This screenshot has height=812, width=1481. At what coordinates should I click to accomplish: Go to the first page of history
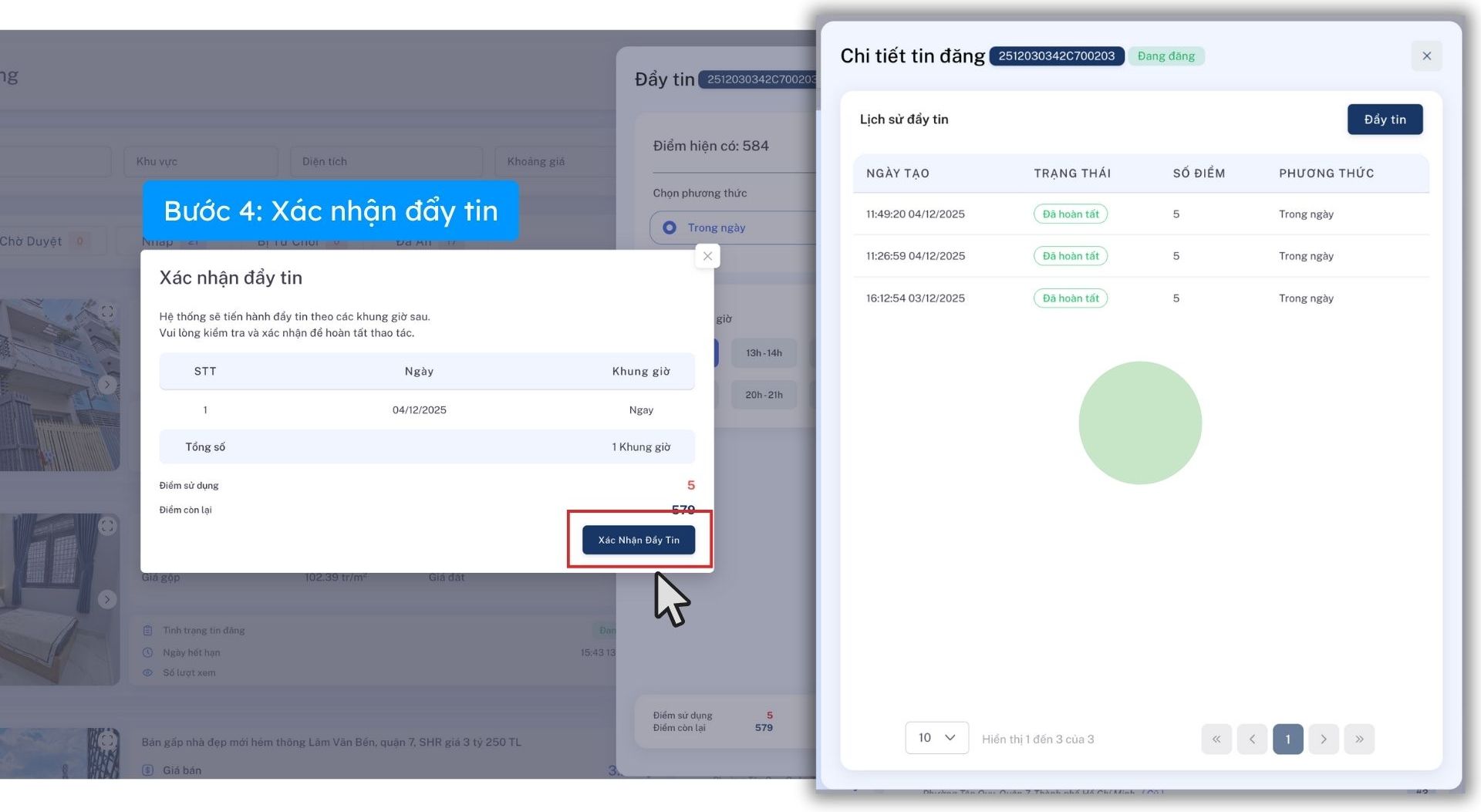pos(1216,739)
